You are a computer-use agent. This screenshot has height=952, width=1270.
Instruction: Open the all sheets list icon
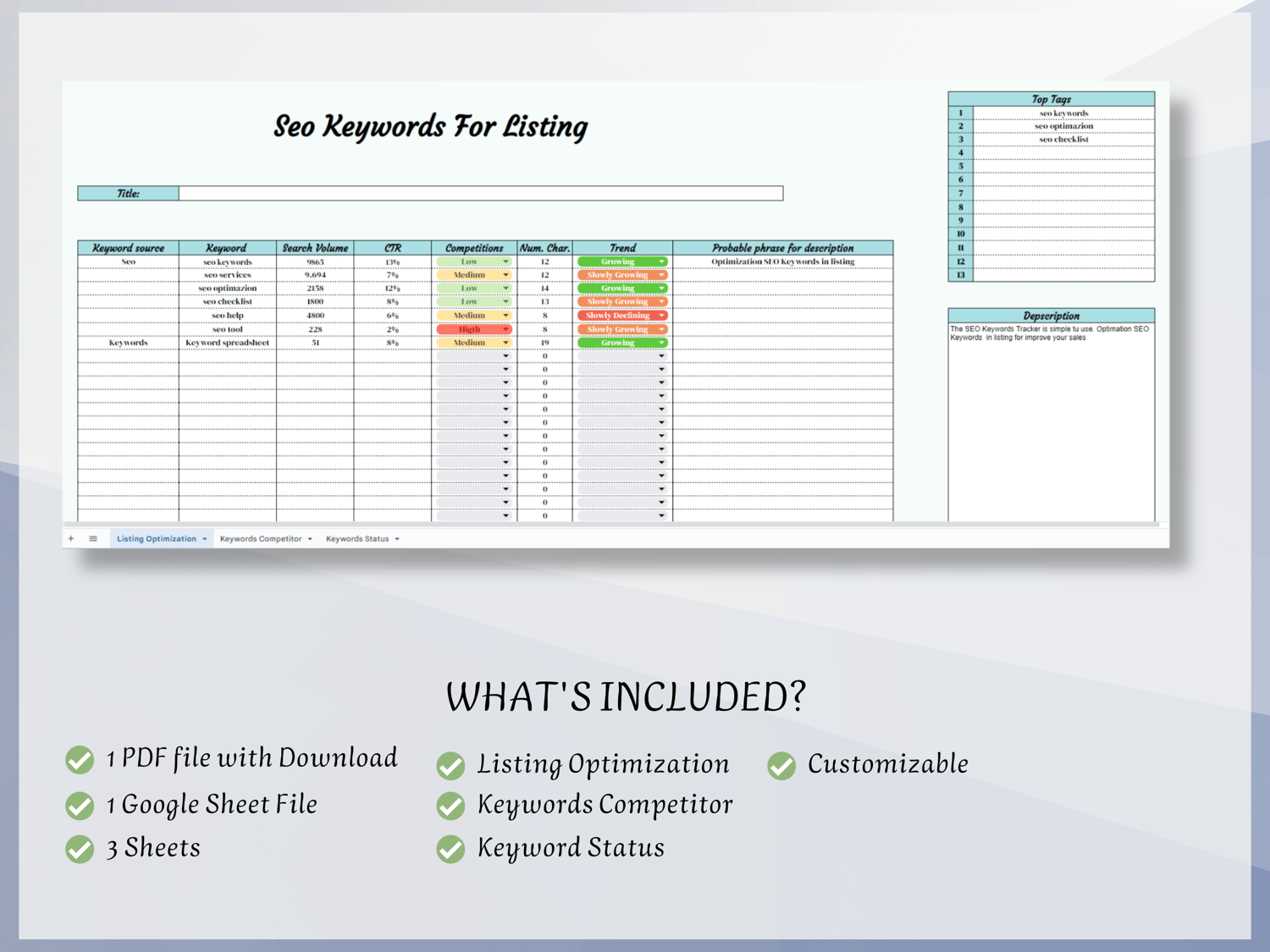pyautogui.click(x=93, y=538)
